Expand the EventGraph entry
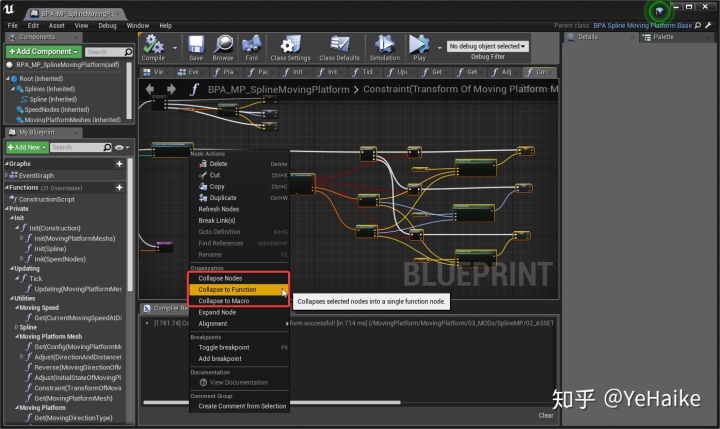 [6, 175]
